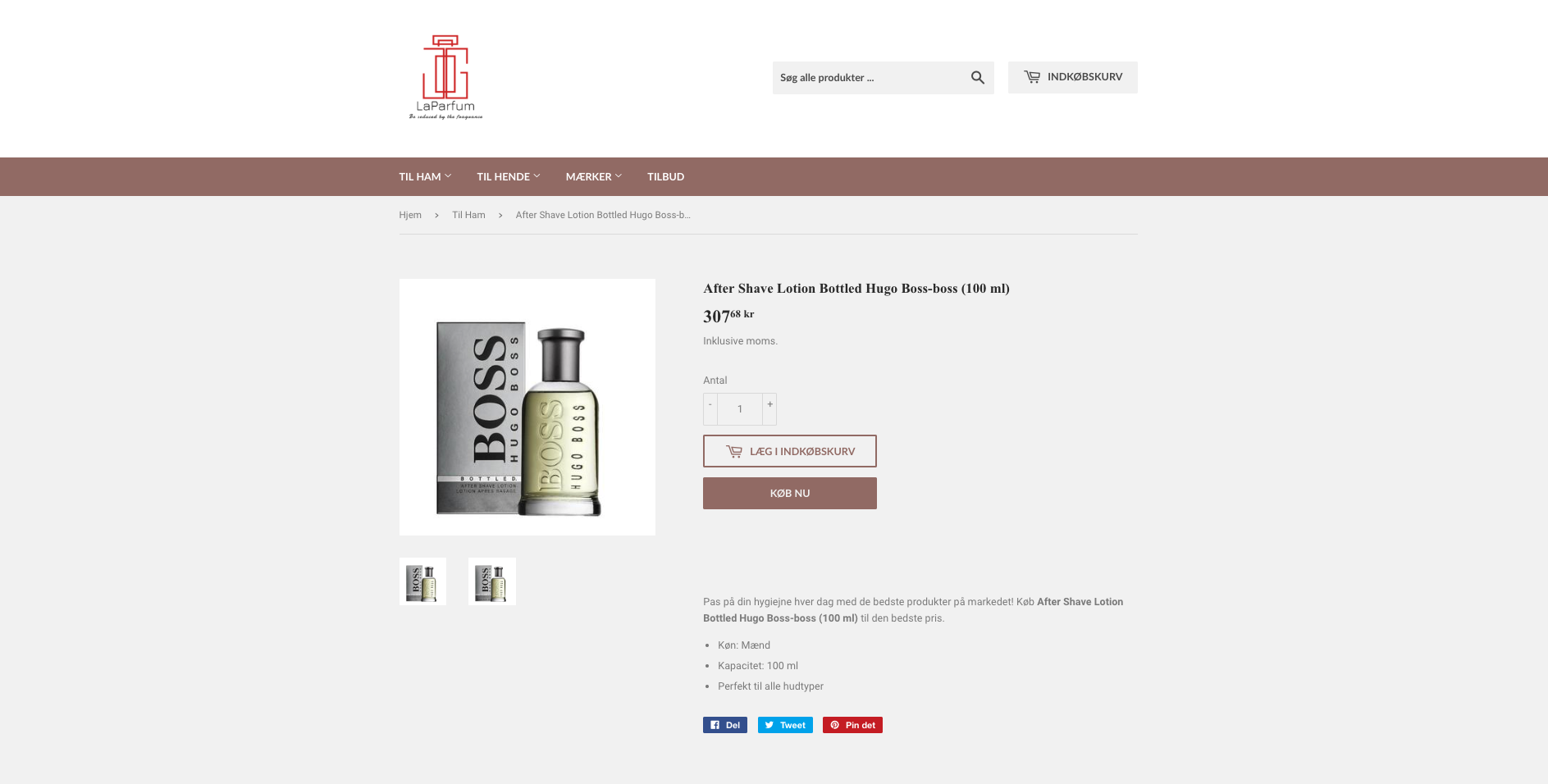This screenshot has width=1548, height=784.
Task: Select the second product thumbnail
Action: pos(492,581)
